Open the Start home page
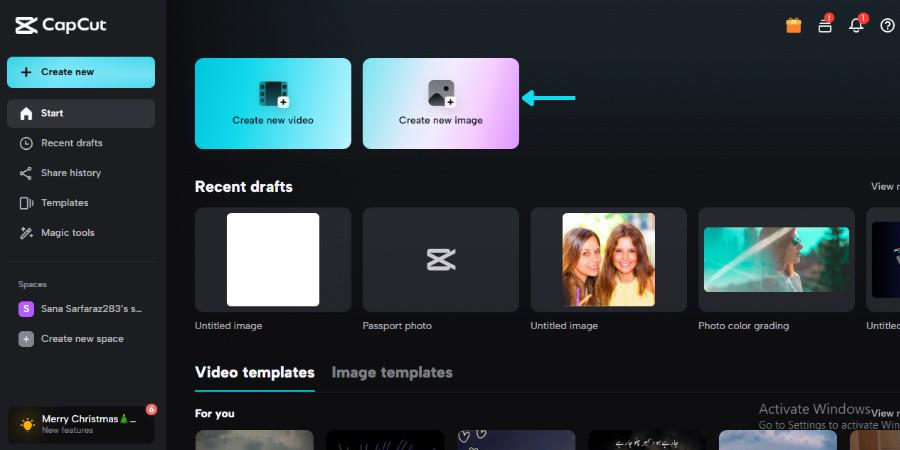Viewport: 900px width, 450px height. tap(81, 114)
